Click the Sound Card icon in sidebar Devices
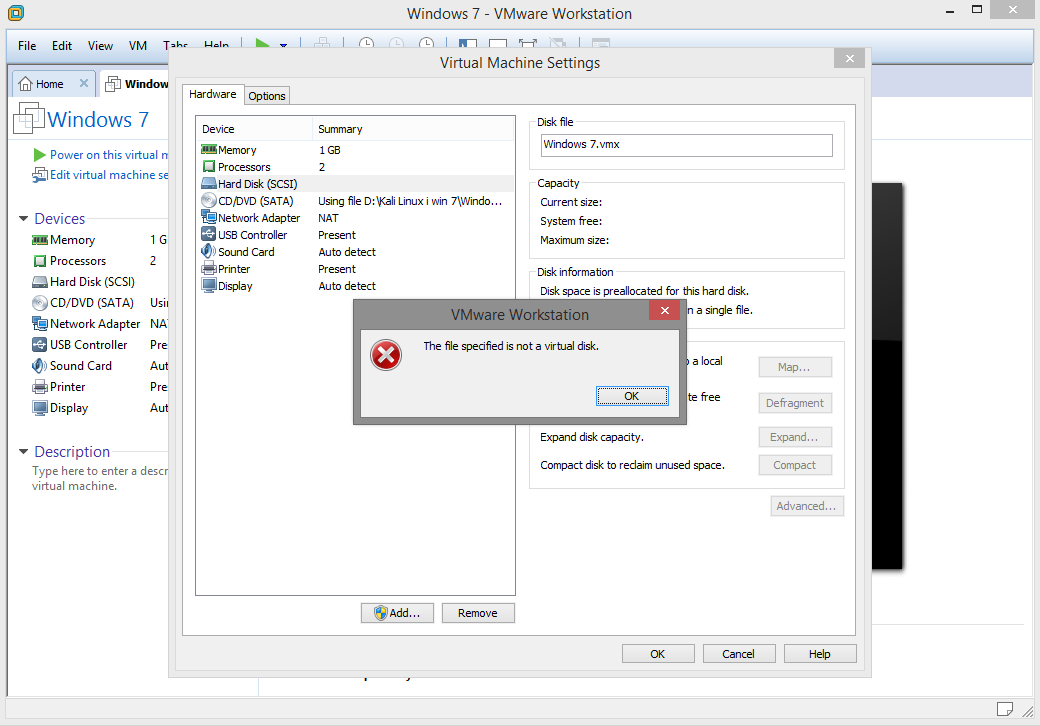The image size is (1040, 726). (40, 366)
